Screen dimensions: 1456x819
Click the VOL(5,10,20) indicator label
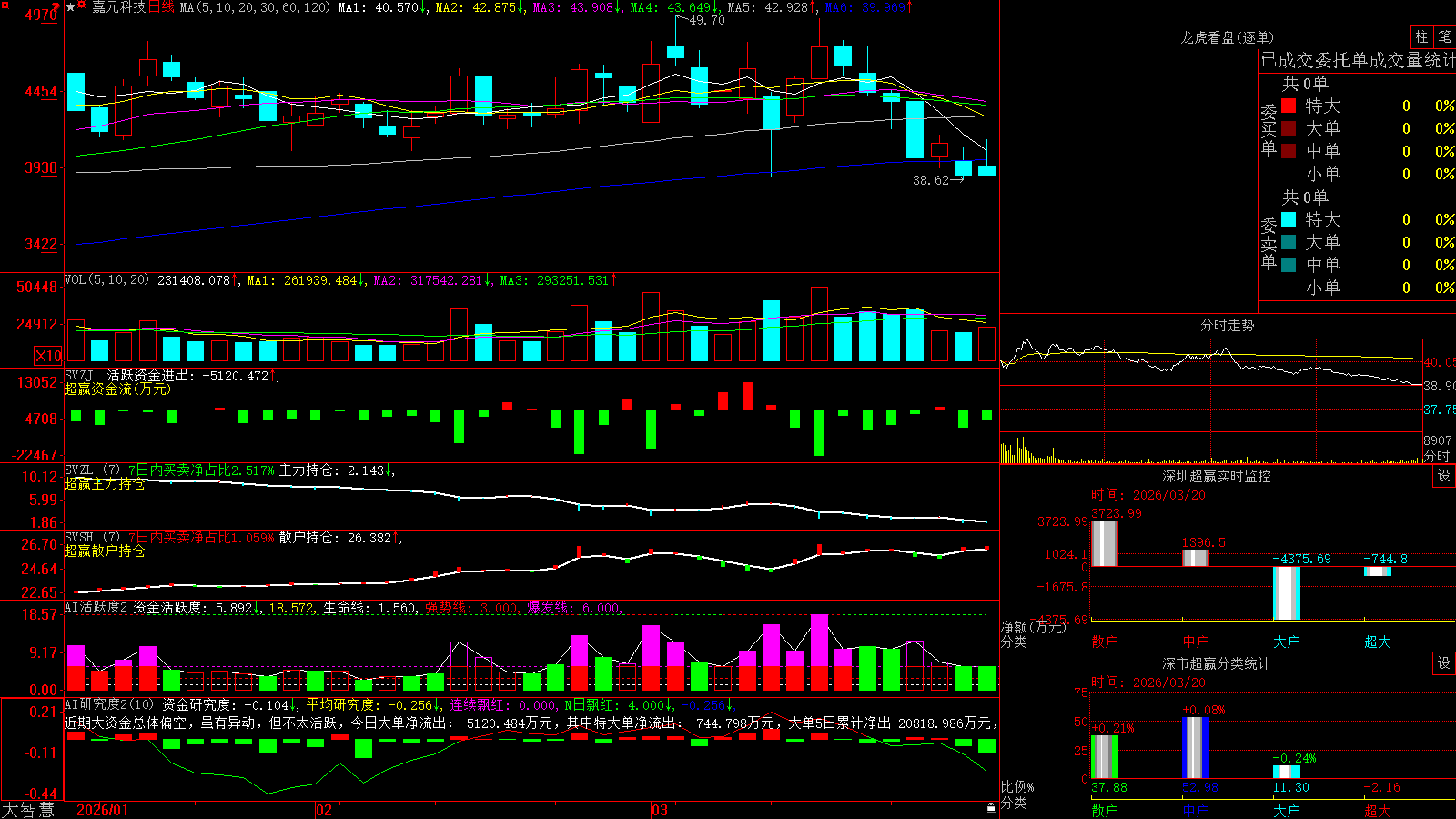(x=106, y=280)
